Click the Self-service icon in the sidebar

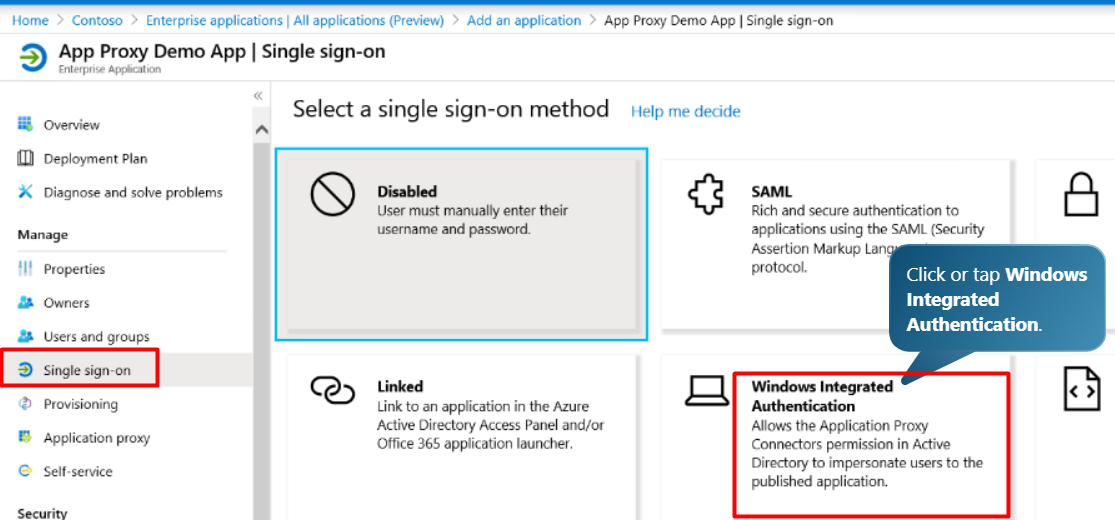pos(26,471)
